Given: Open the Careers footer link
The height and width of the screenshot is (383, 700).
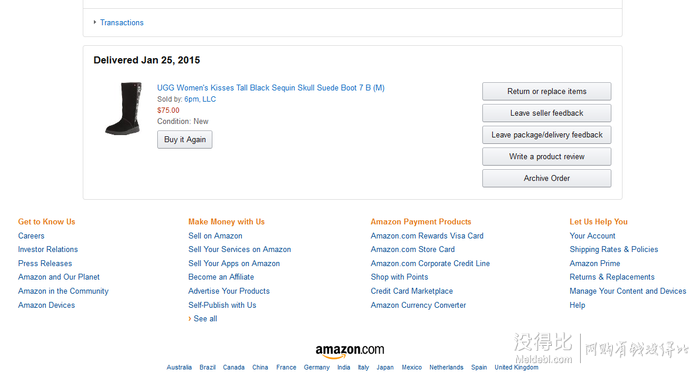Looking at the screenshot, I should click(x=31, y=236).
